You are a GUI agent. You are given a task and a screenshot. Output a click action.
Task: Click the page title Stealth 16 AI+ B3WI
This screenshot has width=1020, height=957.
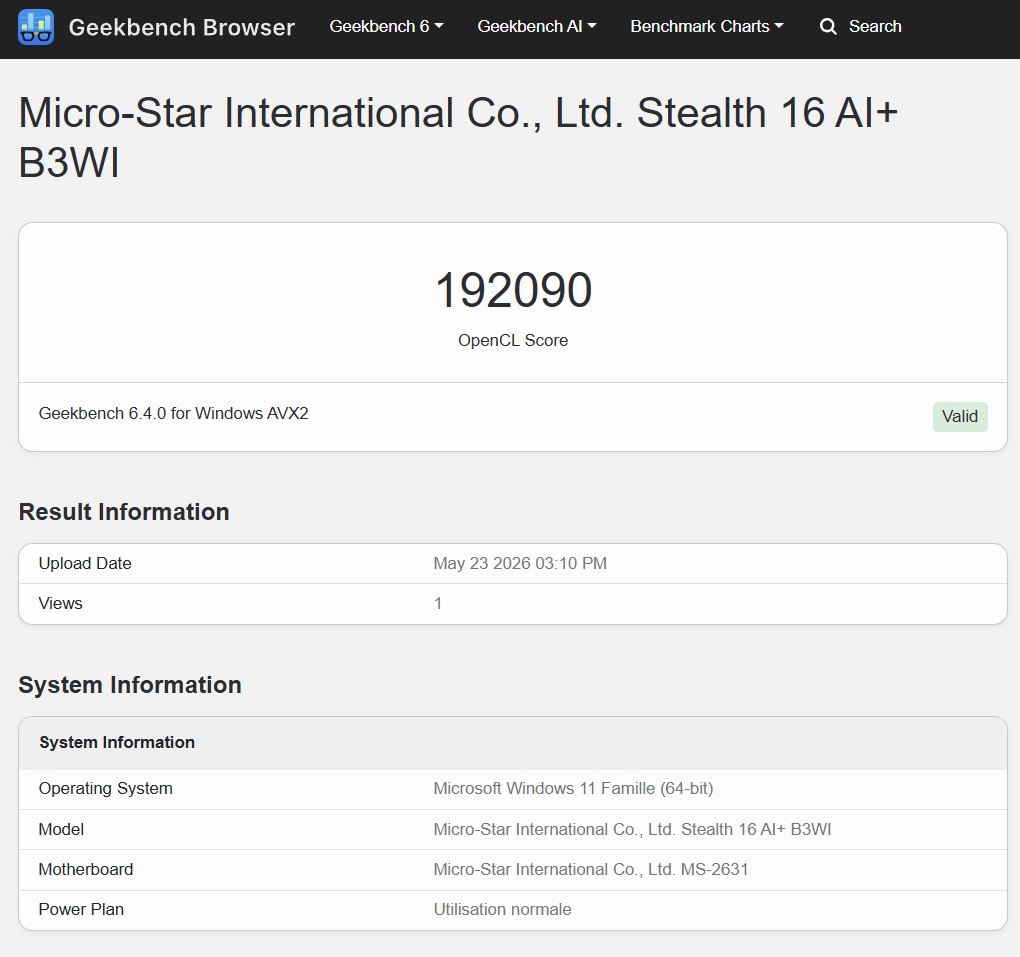point(458,137)
